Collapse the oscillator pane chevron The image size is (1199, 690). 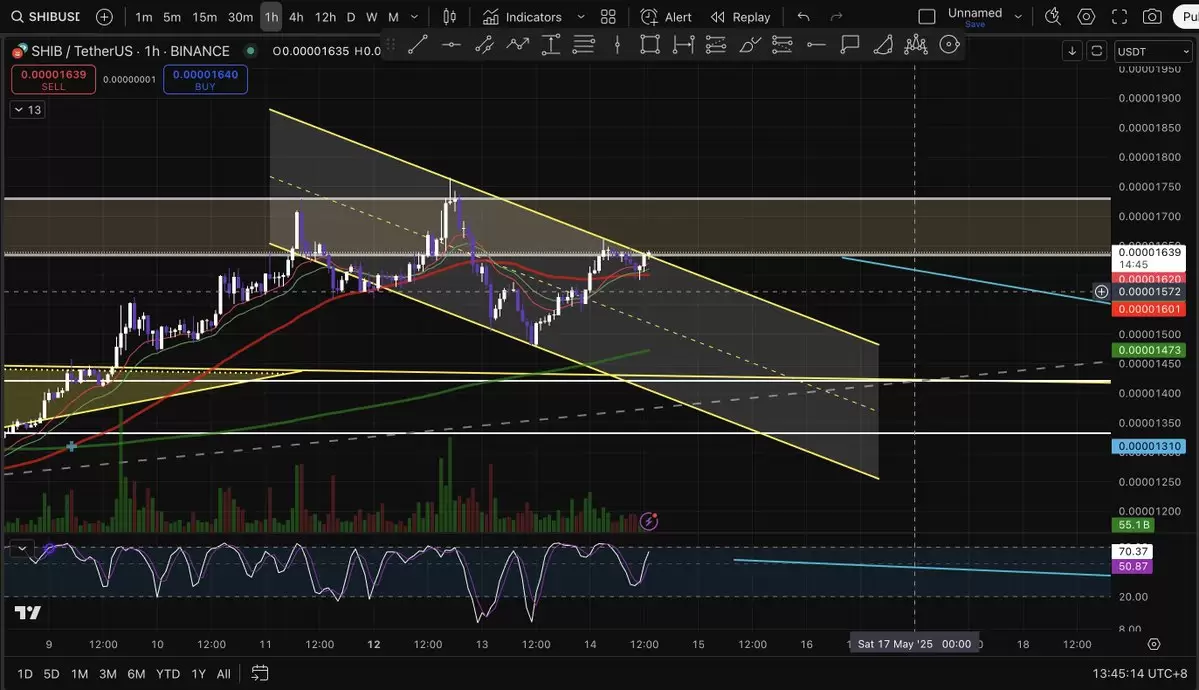22,548
